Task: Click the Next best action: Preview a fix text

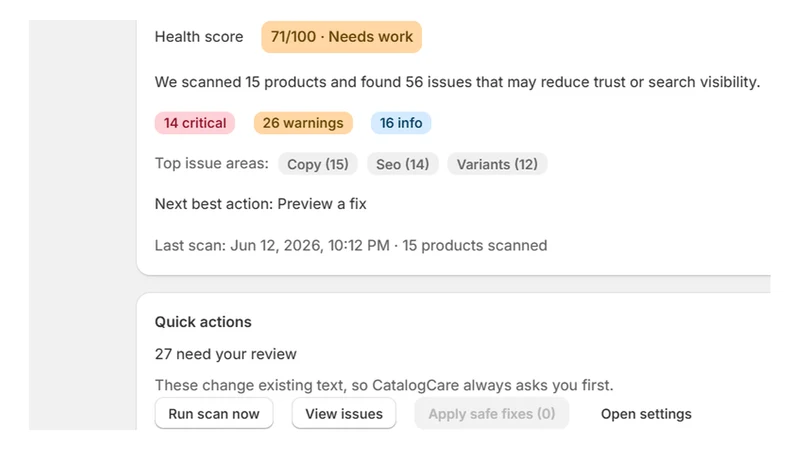Action: (x=261, y=204)
